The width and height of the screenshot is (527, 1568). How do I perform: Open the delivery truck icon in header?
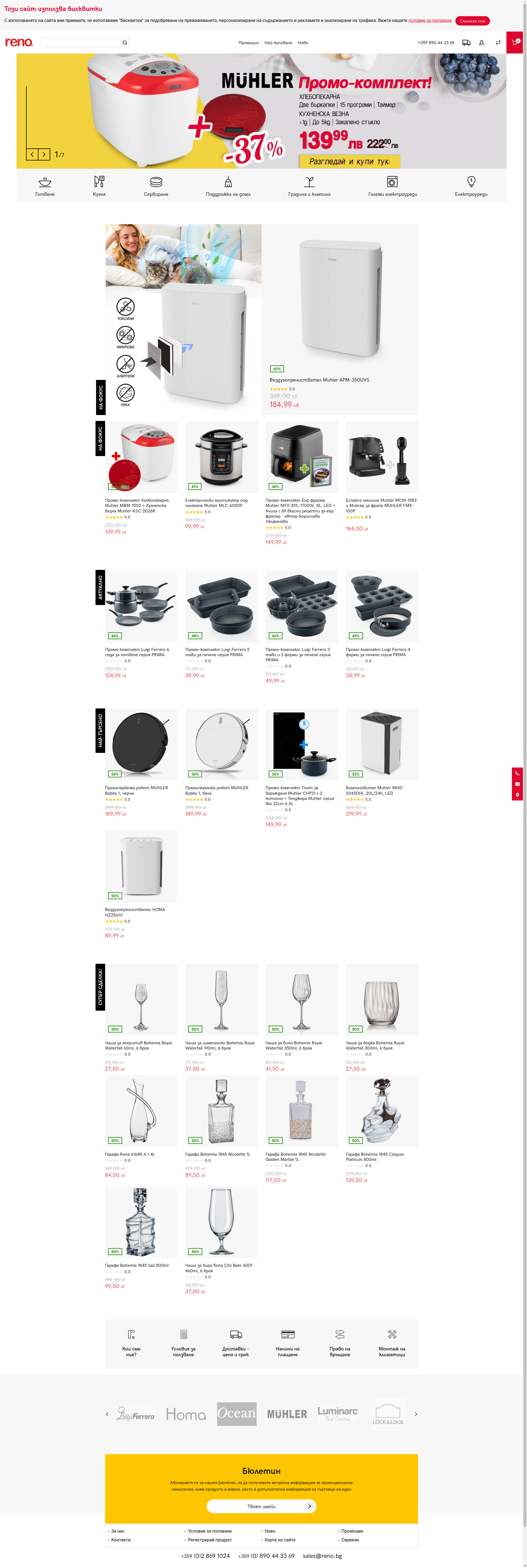click(x=466, y=43)
